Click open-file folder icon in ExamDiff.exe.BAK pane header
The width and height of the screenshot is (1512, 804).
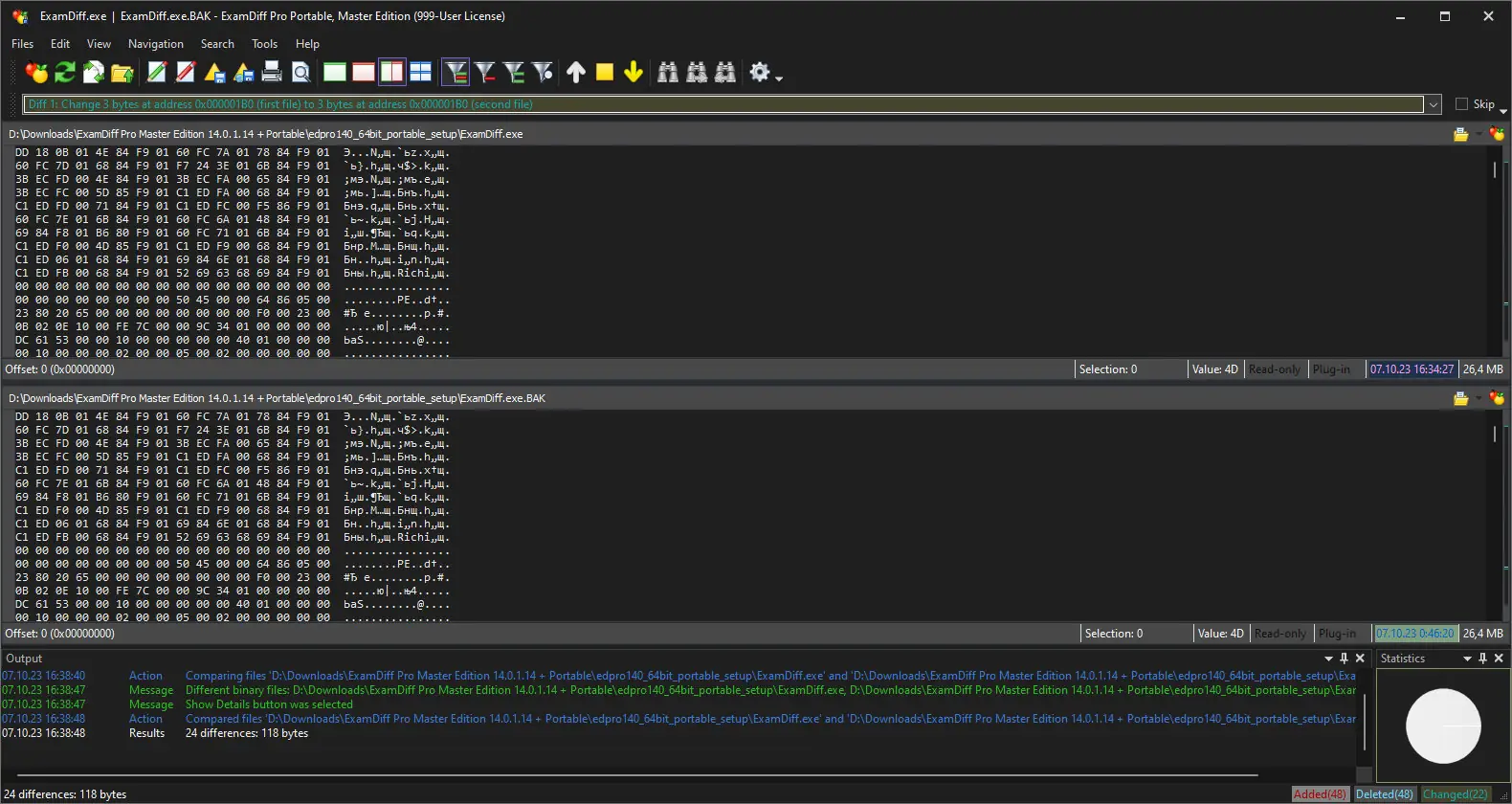pyautogui.click(x=1460, y=398)
